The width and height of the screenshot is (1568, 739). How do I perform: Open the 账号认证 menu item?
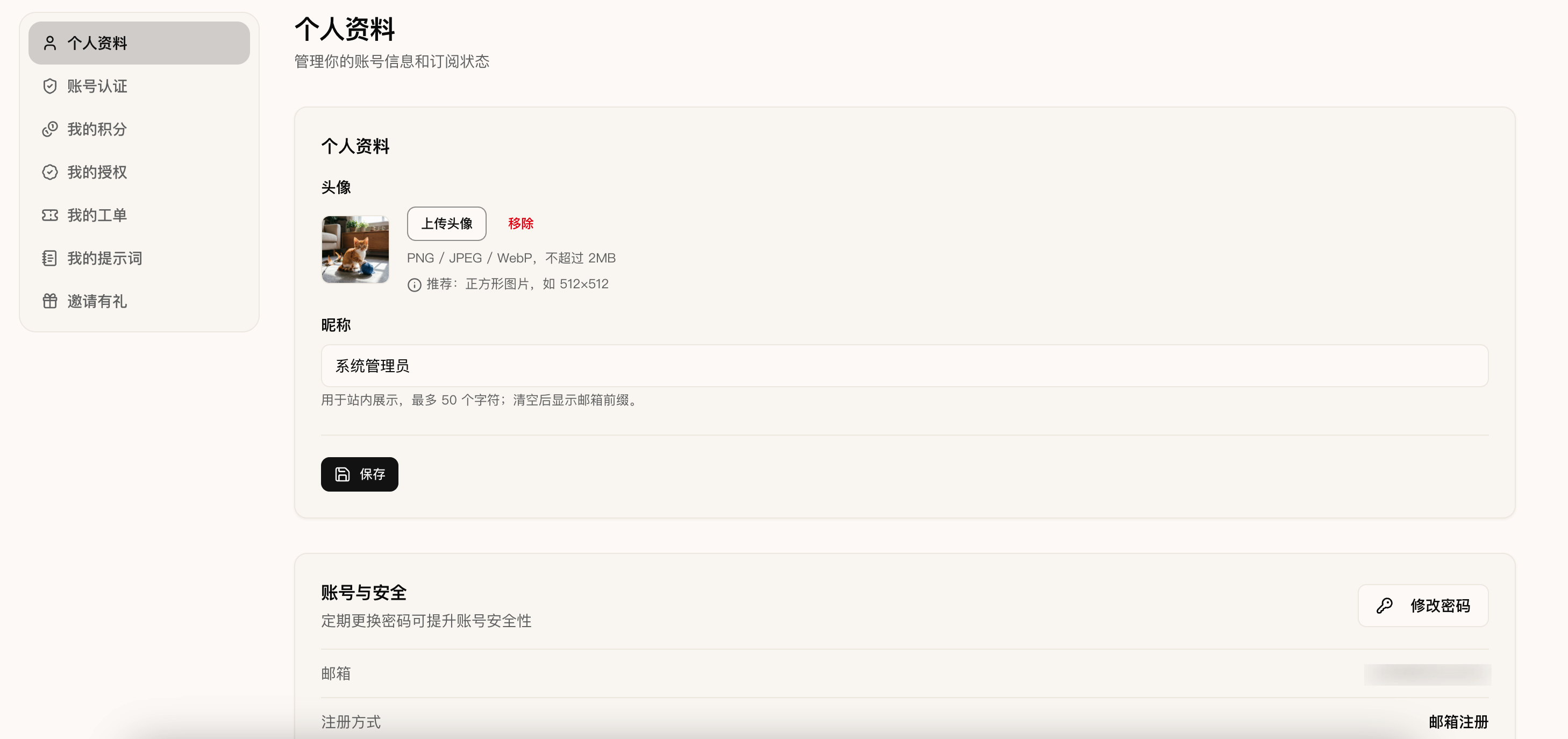pyautogui.click(x=139, y=87)
